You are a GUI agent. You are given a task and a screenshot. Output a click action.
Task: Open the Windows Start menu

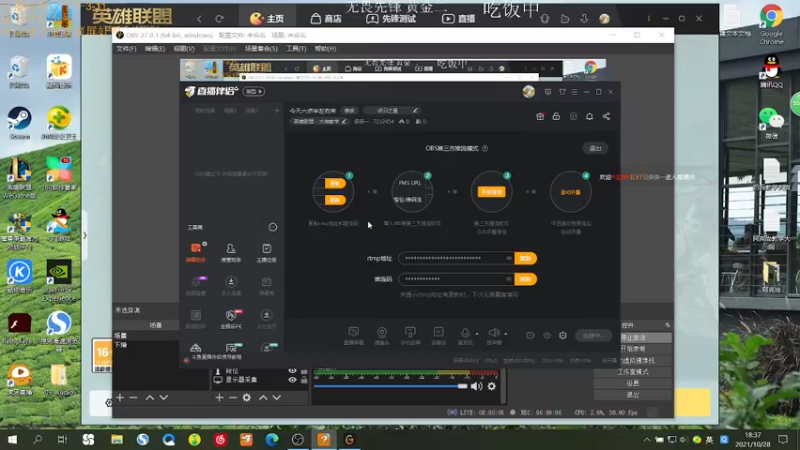(12, 439)
